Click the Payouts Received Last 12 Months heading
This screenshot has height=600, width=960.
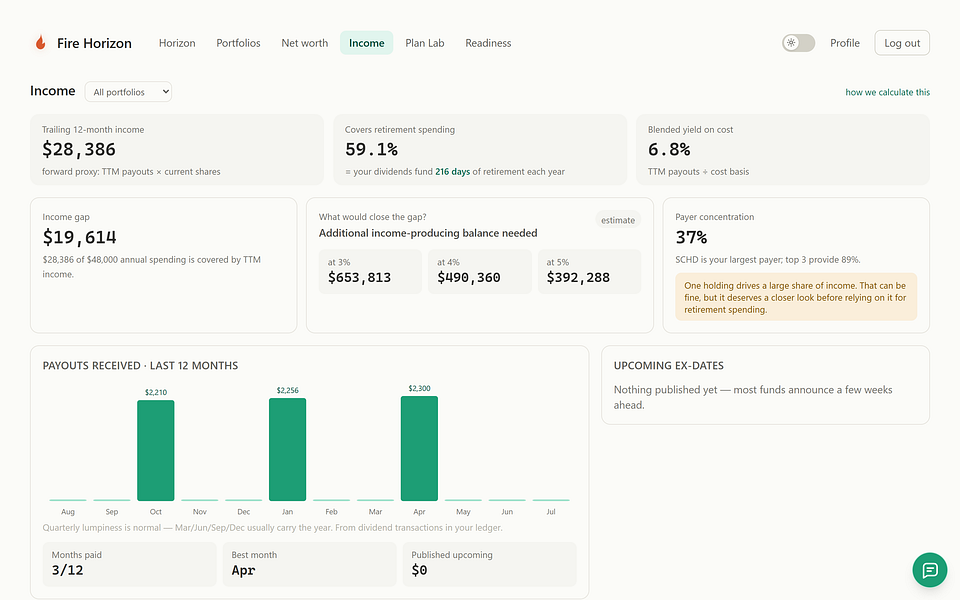[x=140, y=366]
